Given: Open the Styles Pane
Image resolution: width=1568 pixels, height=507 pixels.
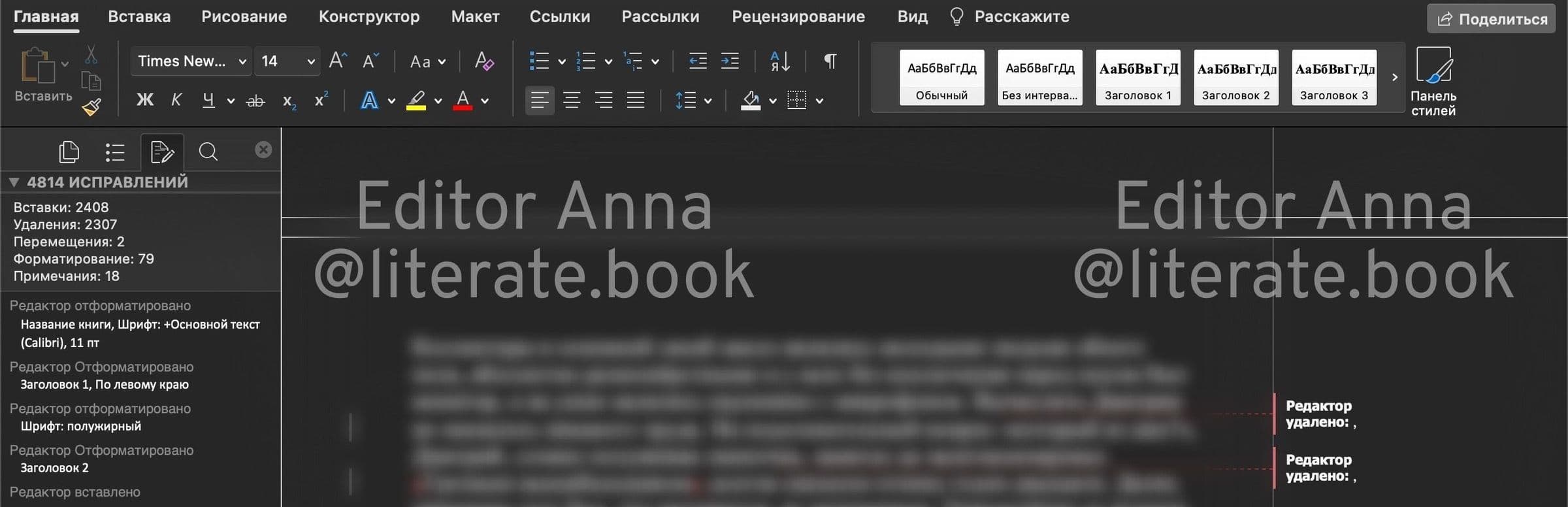Looking at the screenshot, I should pos(1433,82).
